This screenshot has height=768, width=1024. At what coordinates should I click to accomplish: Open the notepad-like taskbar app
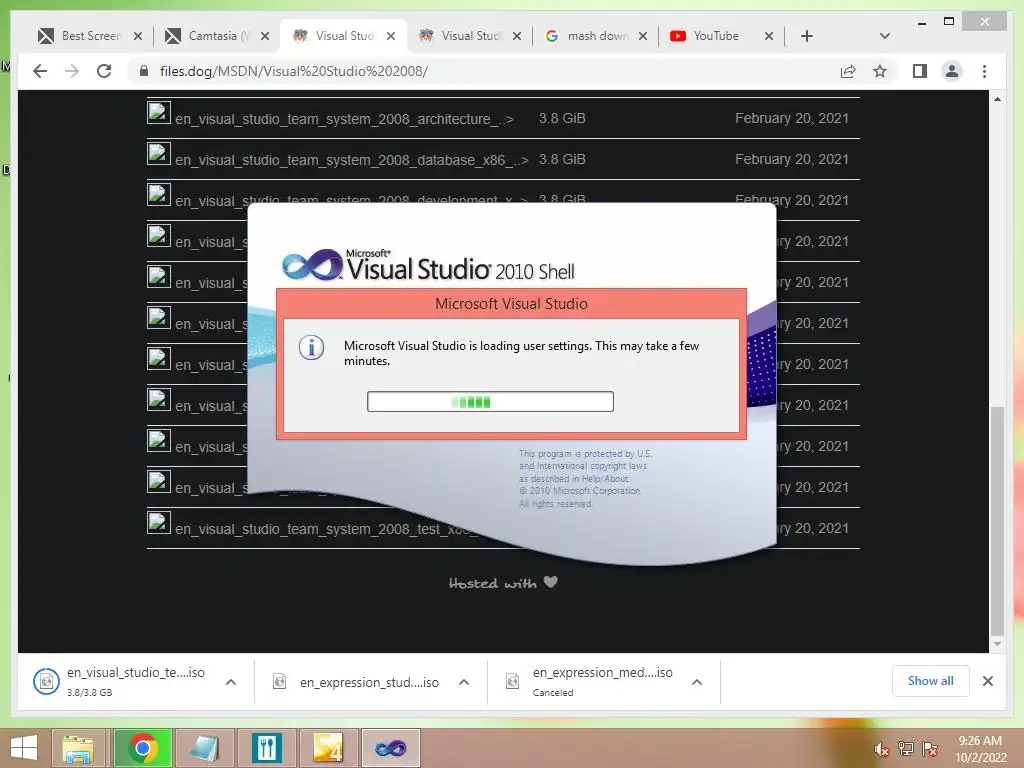coord(204,748)
